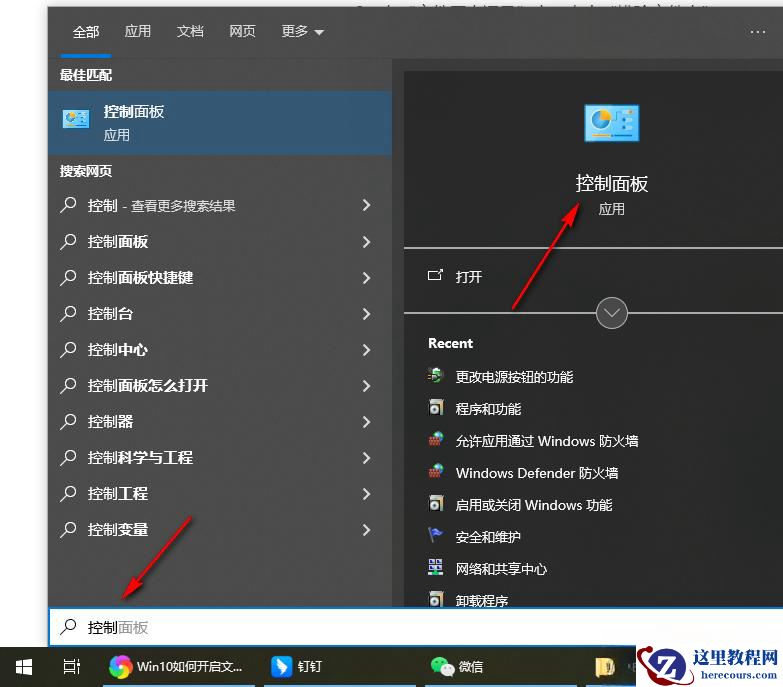Screen dimensions: 783x687
Task: Open the 控制面板 best match result
Action: [x=220, y=123]
